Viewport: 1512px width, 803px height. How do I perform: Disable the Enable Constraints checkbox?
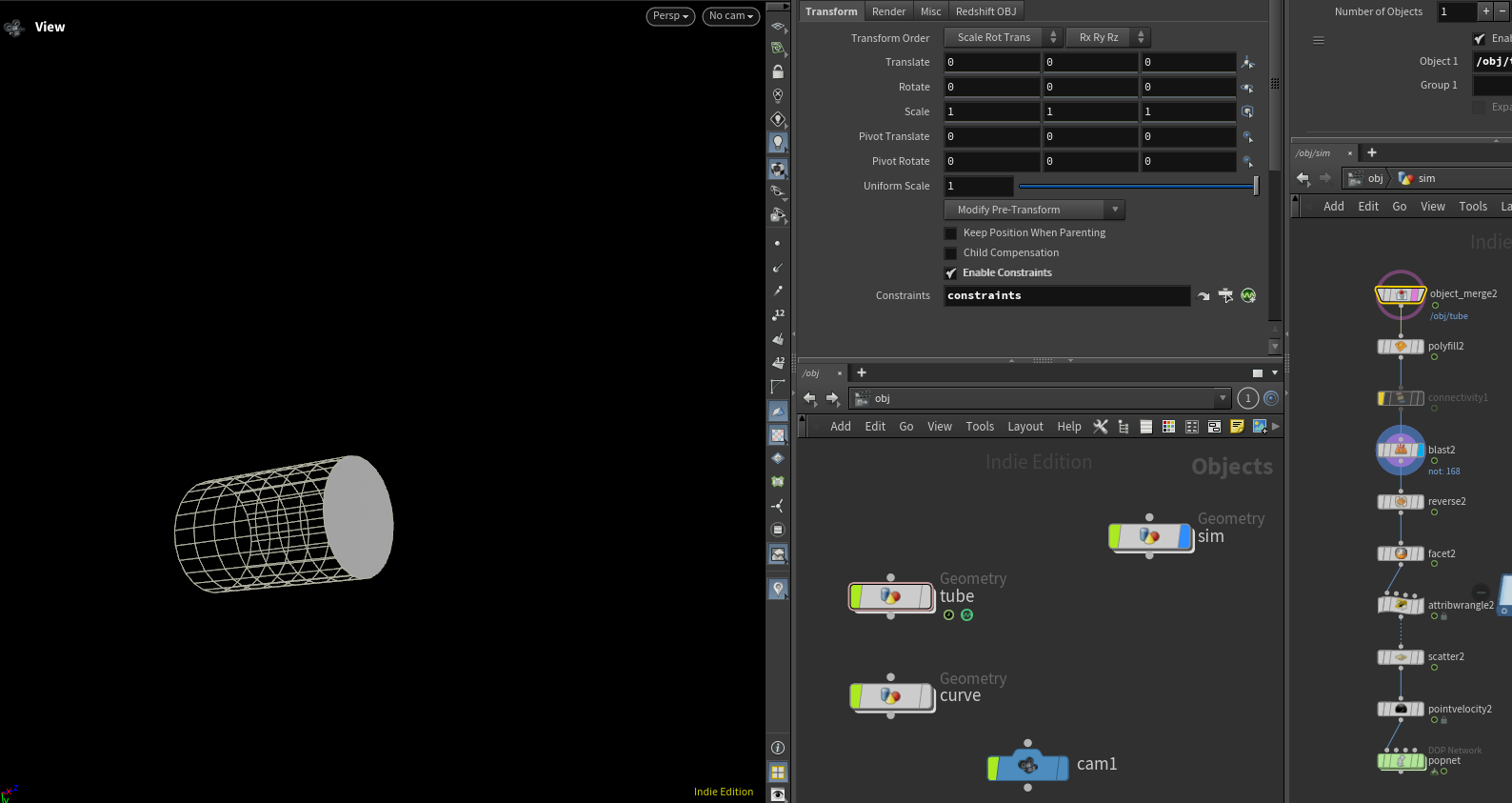(950, 273)
